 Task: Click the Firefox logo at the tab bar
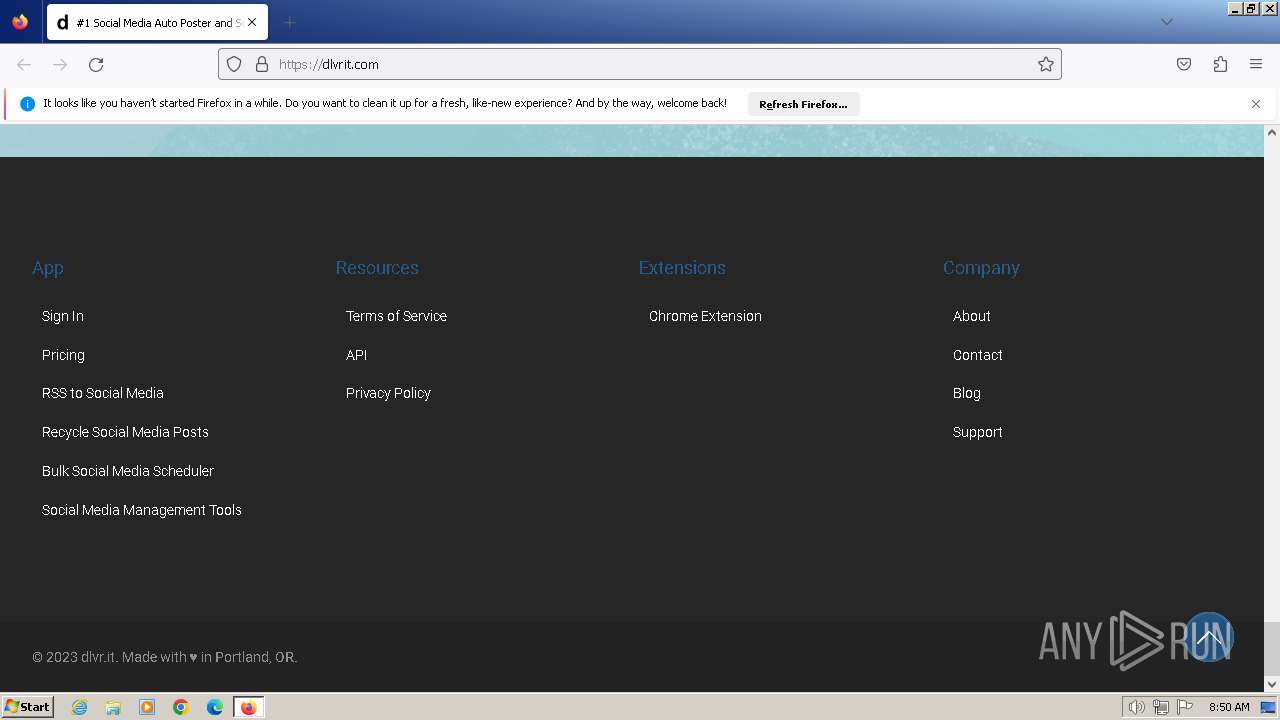20,22
